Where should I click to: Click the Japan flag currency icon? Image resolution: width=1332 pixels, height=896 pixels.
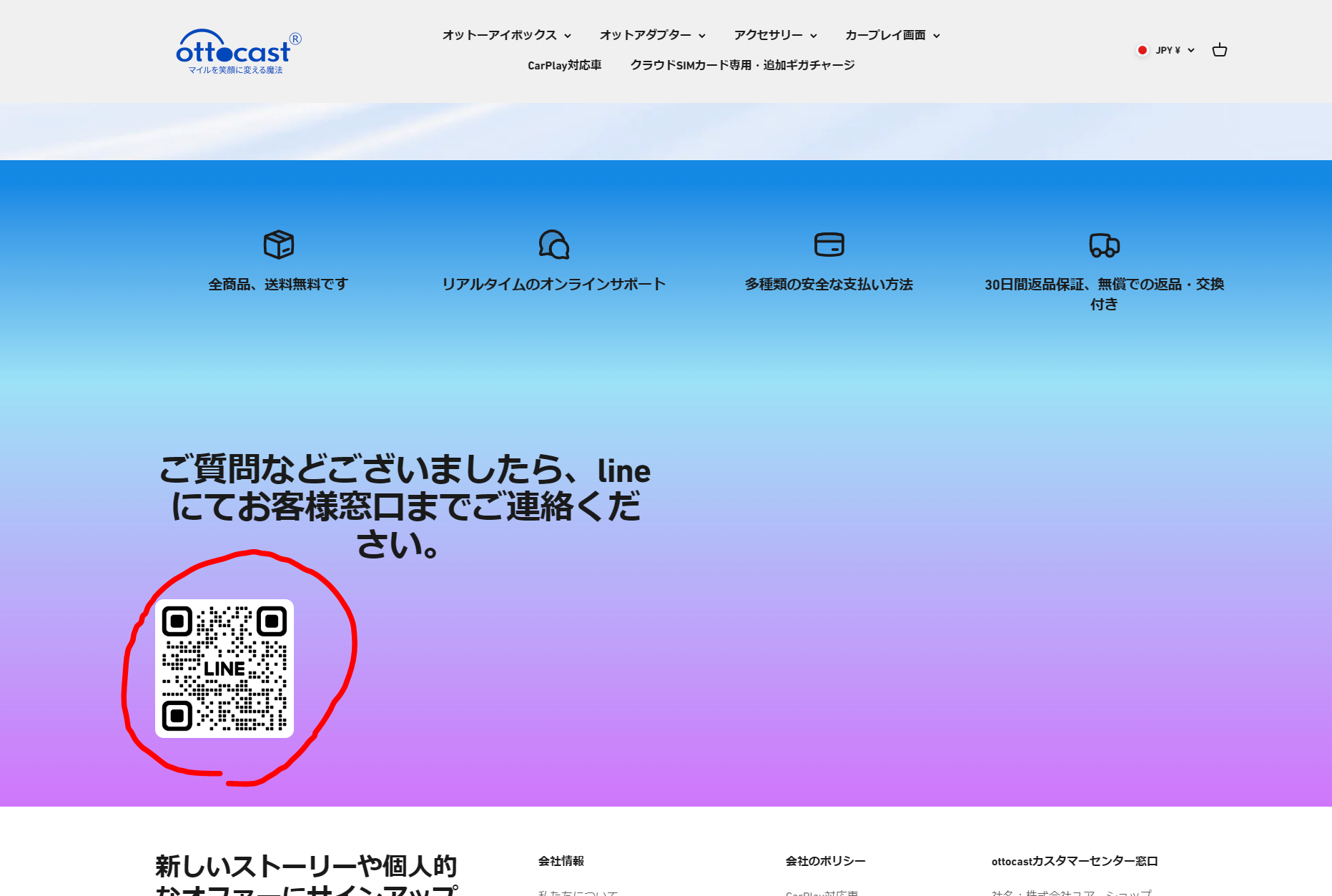[1143, 50]
